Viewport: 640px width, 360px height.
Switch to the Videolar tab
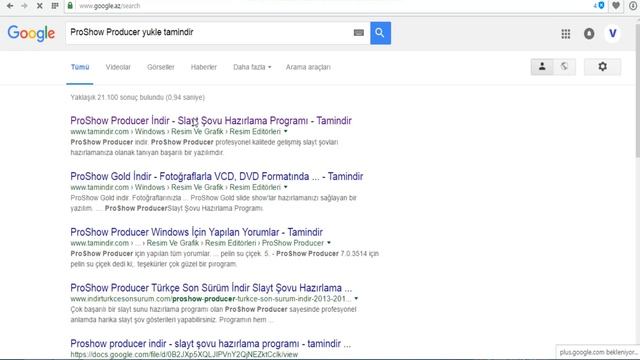tap(118, 67)
